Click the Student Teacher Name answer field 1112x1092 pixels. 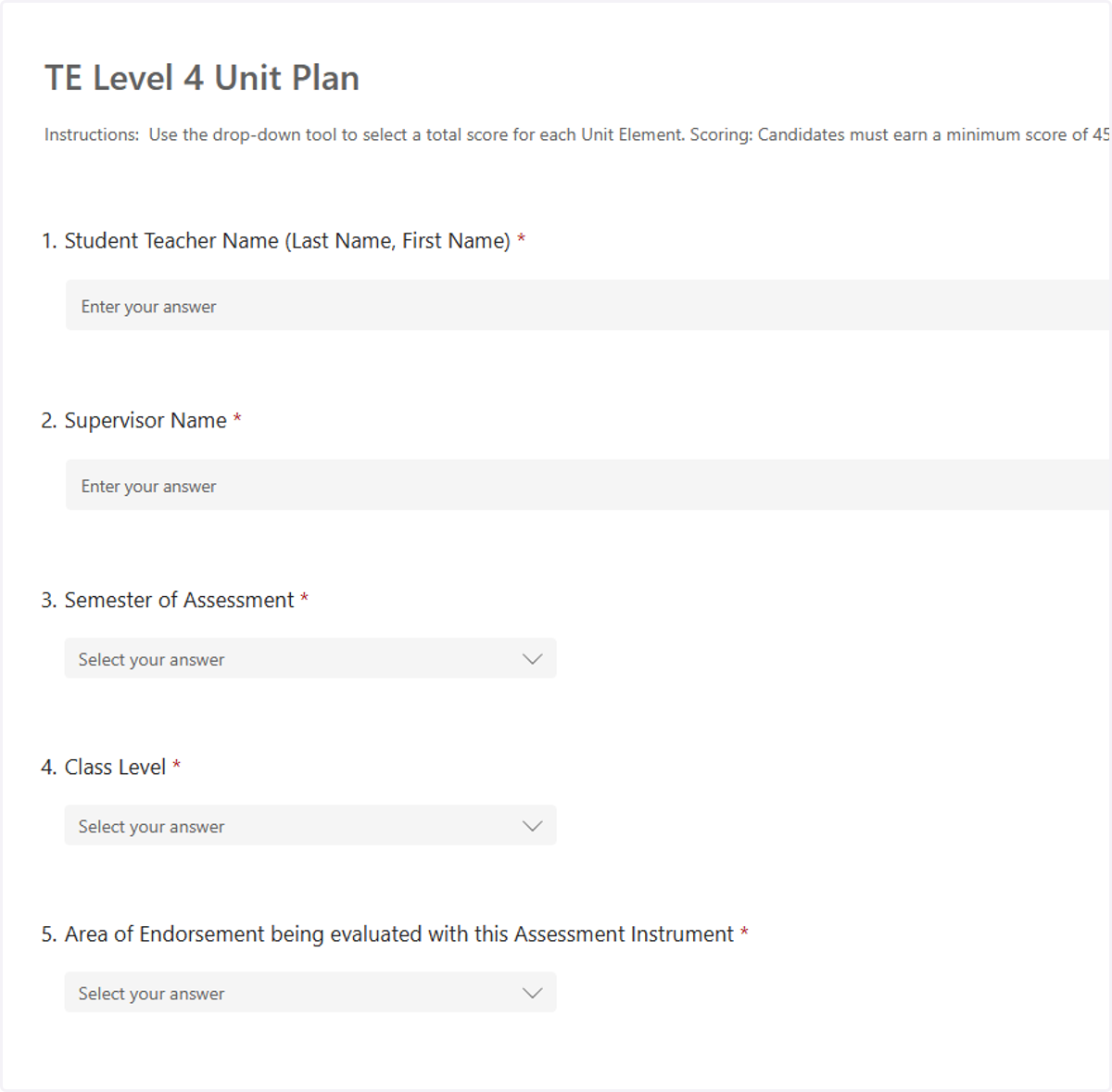(588, 305)
